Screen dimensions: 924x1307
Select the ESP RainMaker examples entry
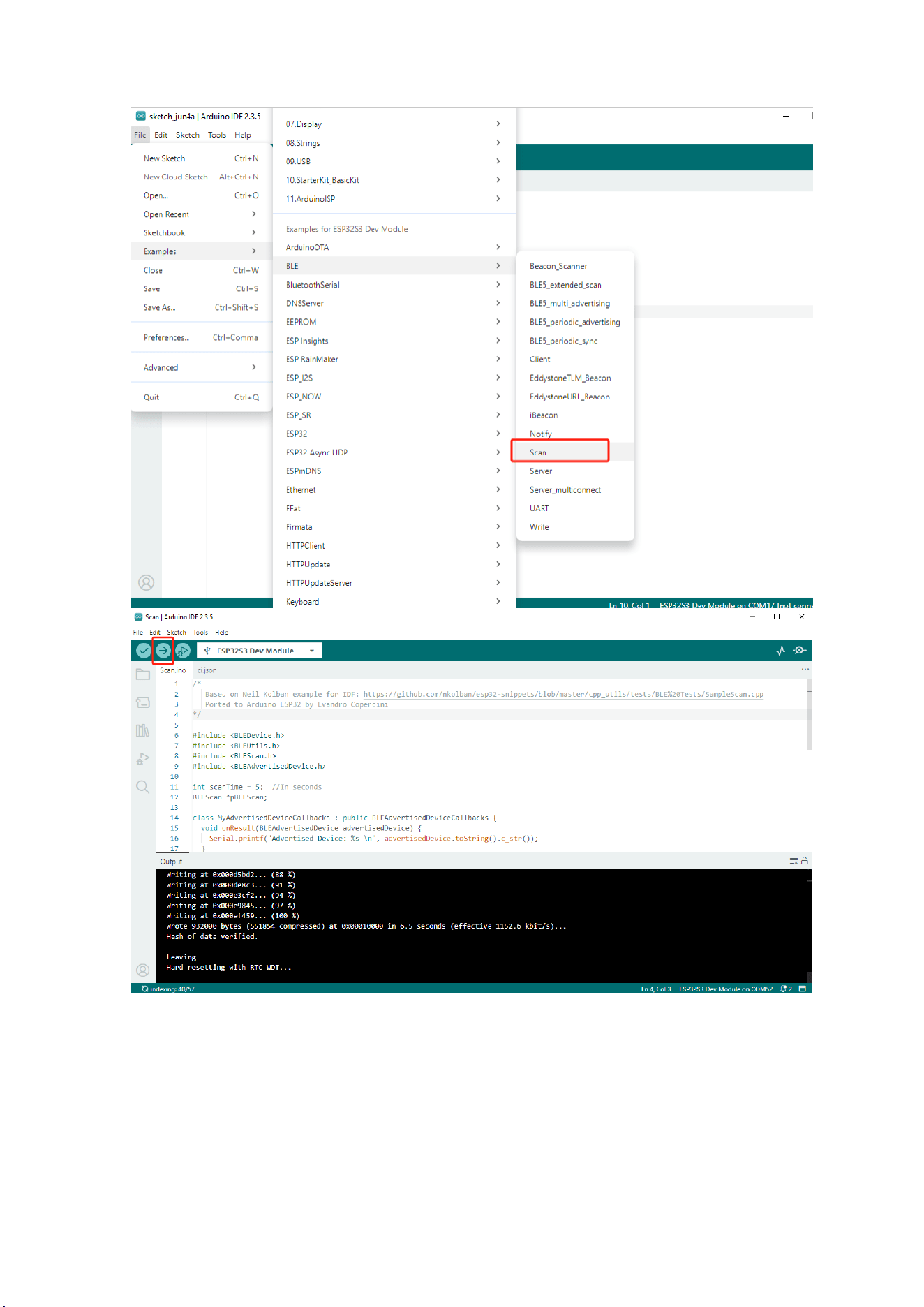(394, 359)
